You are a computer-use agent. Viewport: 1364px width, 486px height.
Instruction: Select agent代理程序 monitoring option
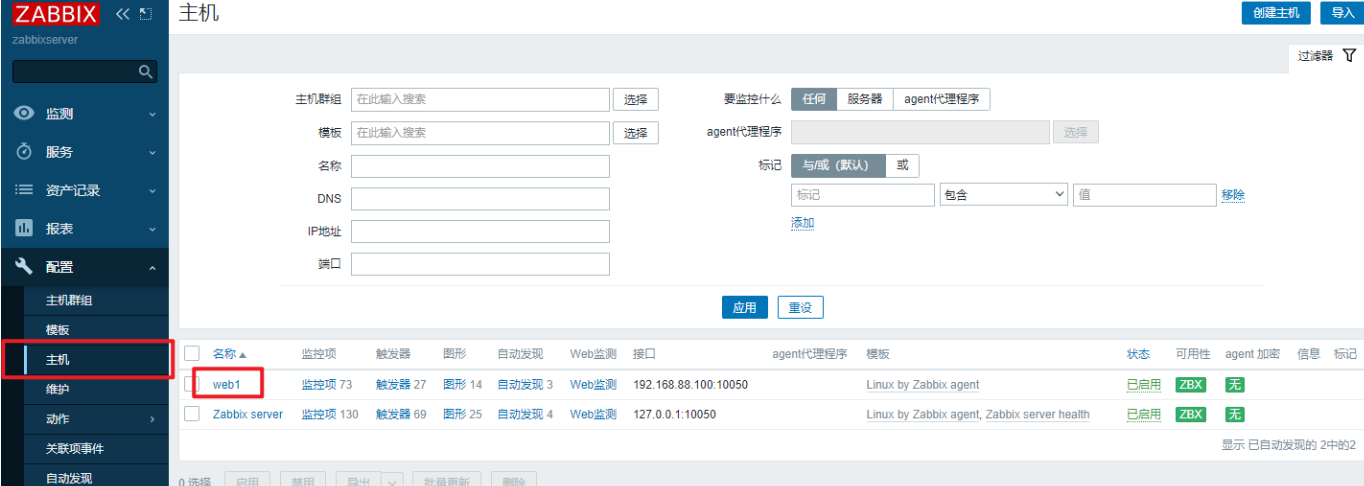click(941, 99)
